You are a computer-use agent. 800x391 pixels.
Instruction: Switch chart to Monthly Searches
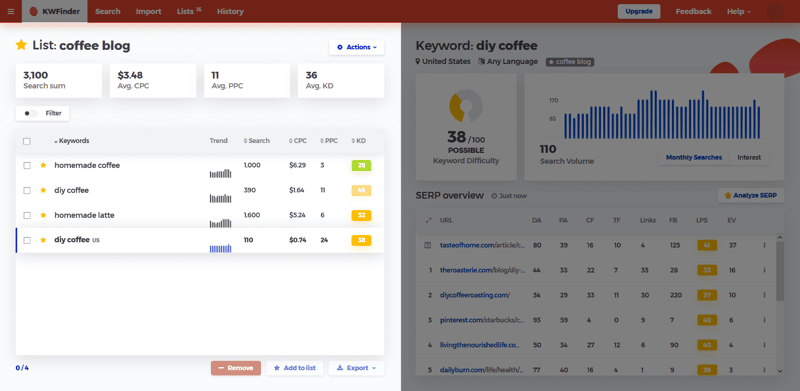tap(694, 157)
